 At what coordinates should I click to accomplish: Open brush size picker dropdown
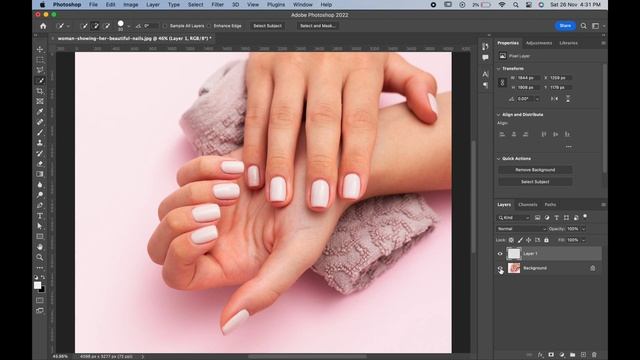coord(129,27)
